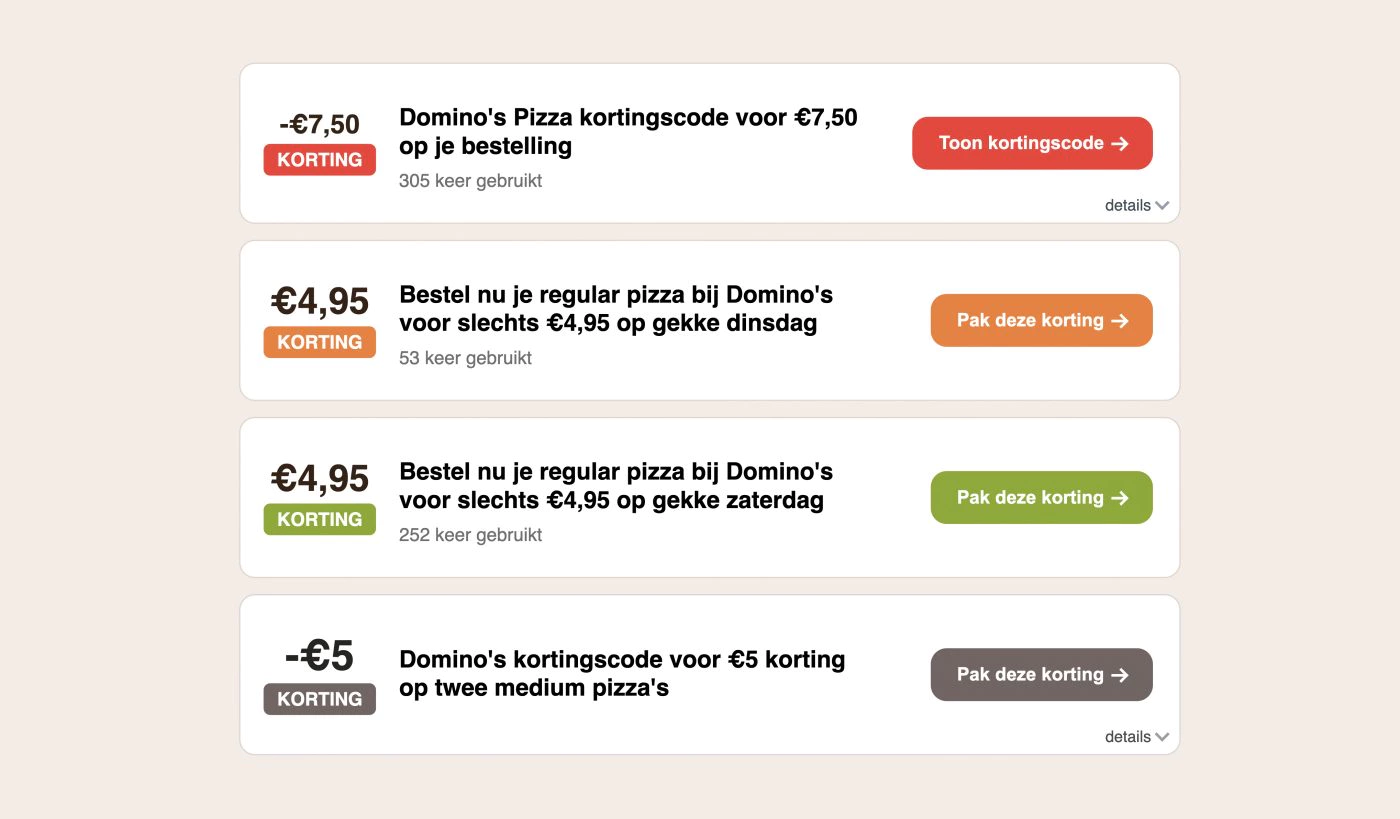Image resolution: width=1400 pixels, height=819 pixels.
Task: Click the arrow icon on the orange button
Action: pyautogui.click(x=1120, y=321)
